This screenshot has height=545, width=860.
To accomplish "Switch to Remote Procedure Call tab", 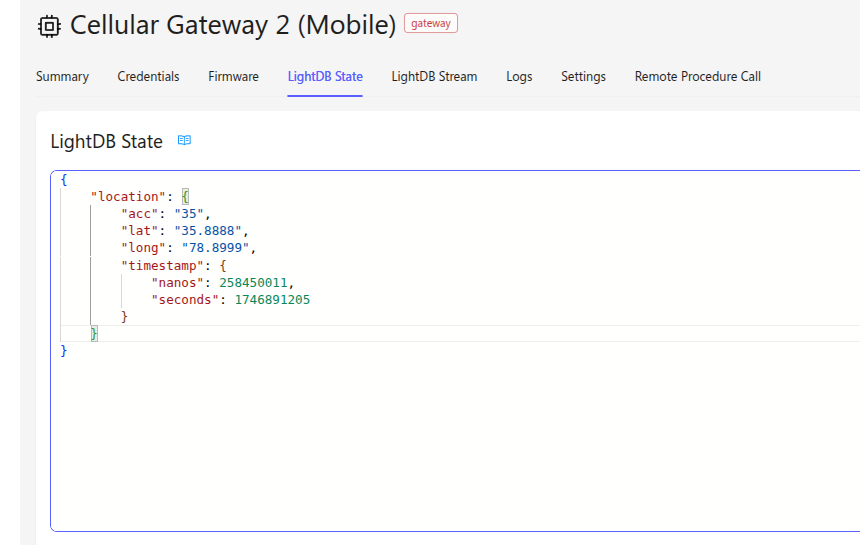I will (698, 77).
